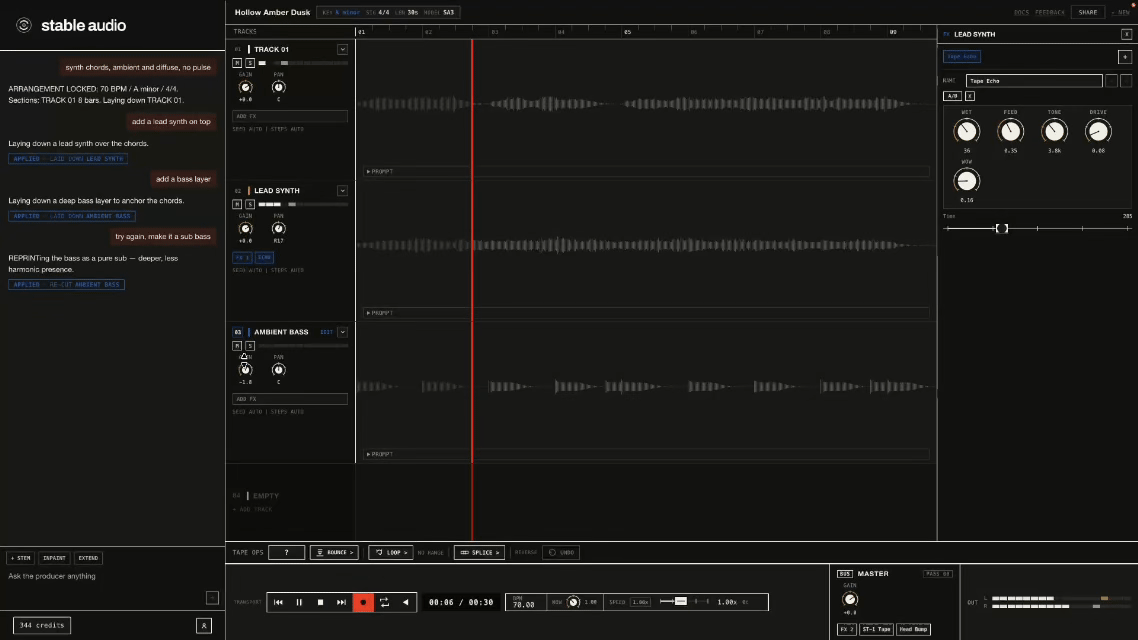Click AMBIENT BASS pan knob
1138x640 pixels.
278,370
